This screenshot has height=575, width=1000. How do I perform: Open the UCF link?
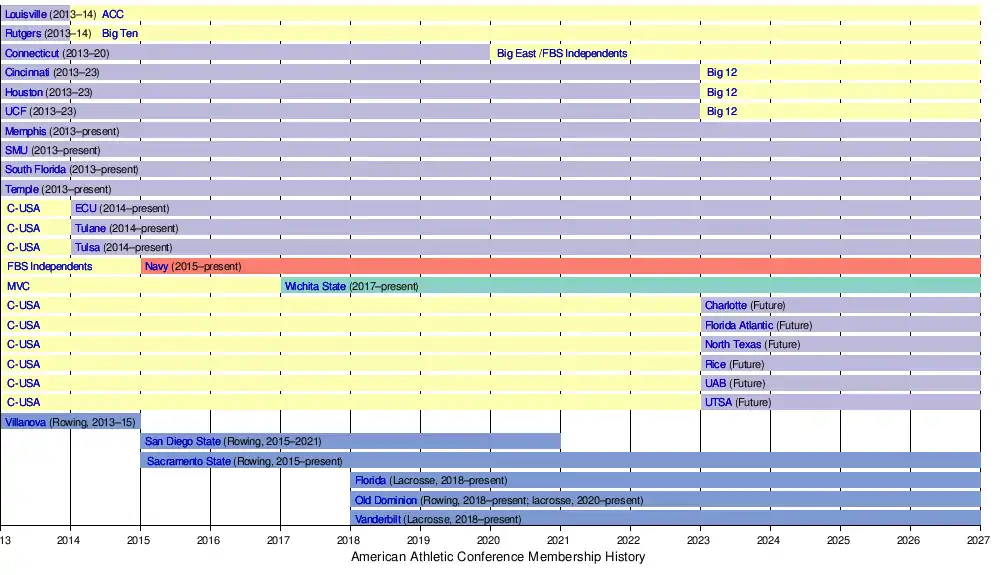(x=15, y=111)
